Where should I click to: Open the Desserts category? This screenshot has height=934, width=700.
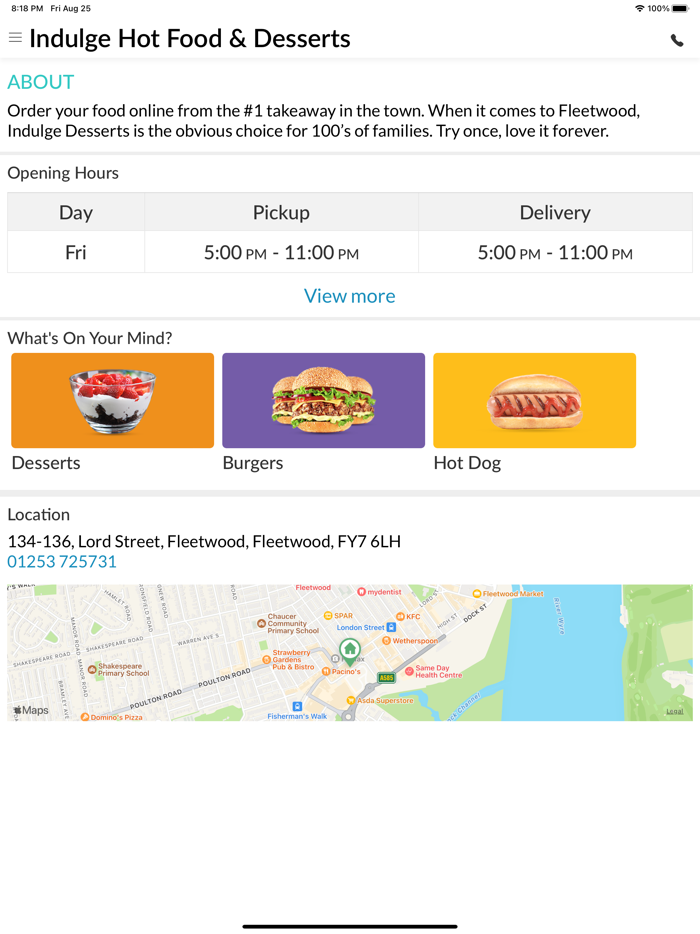click(111, 400)
